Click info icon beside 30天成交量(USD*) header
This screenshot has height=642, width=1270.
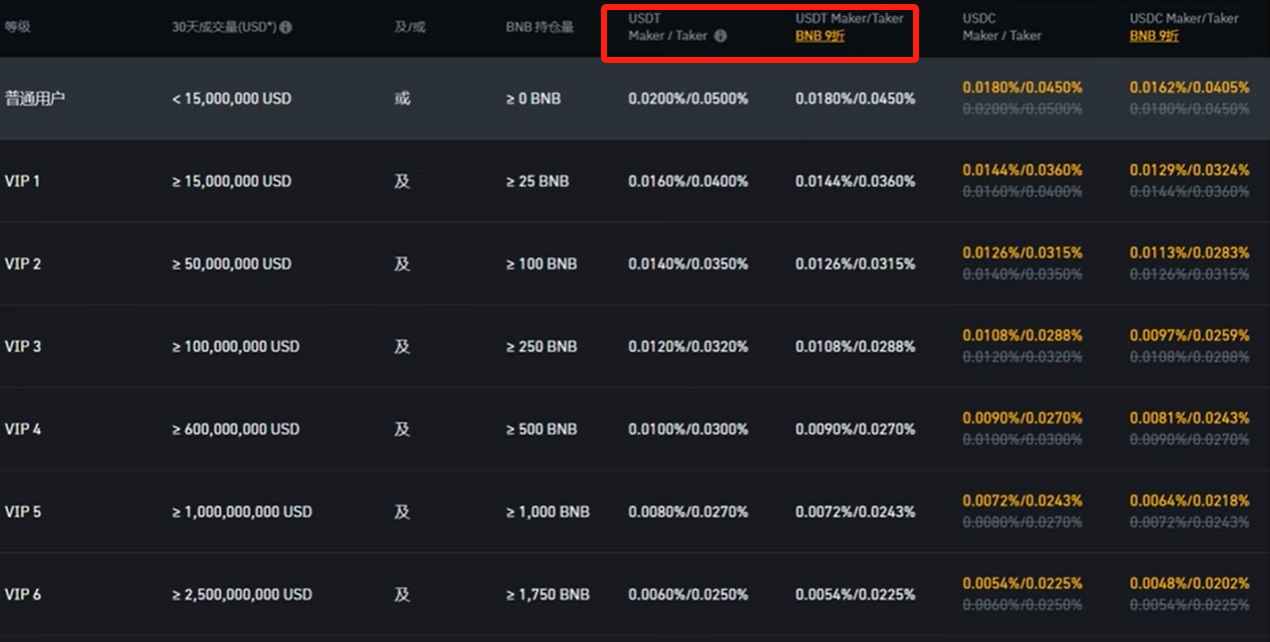[286, 27]
